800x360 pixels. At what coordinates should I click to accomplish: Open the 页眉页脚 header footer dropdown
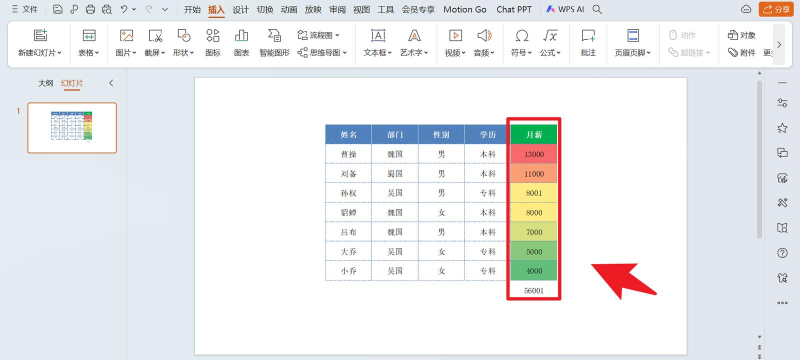[633, 53]
